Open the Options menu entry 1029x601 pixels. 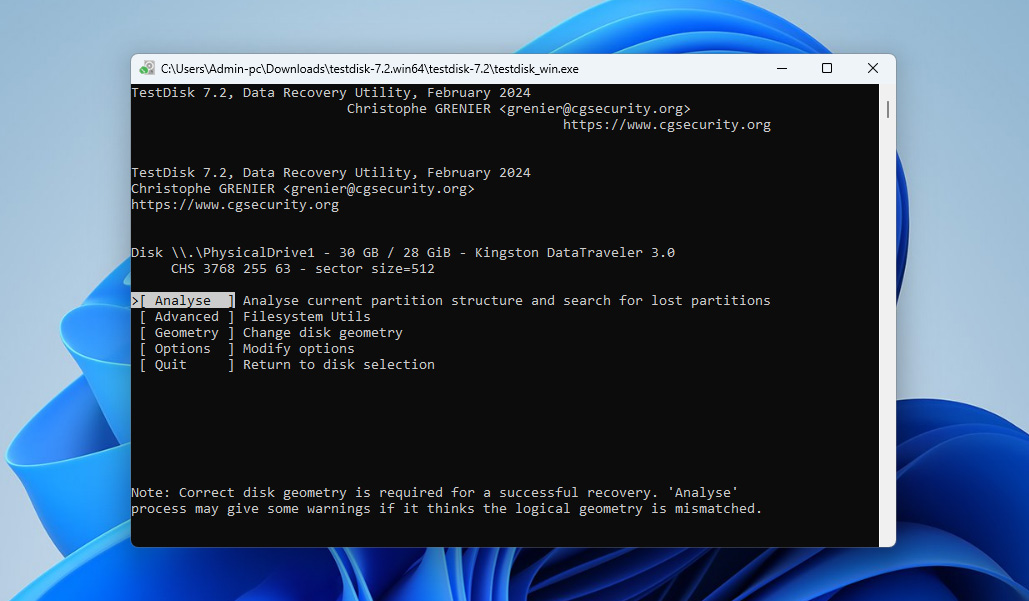point(183,349)
